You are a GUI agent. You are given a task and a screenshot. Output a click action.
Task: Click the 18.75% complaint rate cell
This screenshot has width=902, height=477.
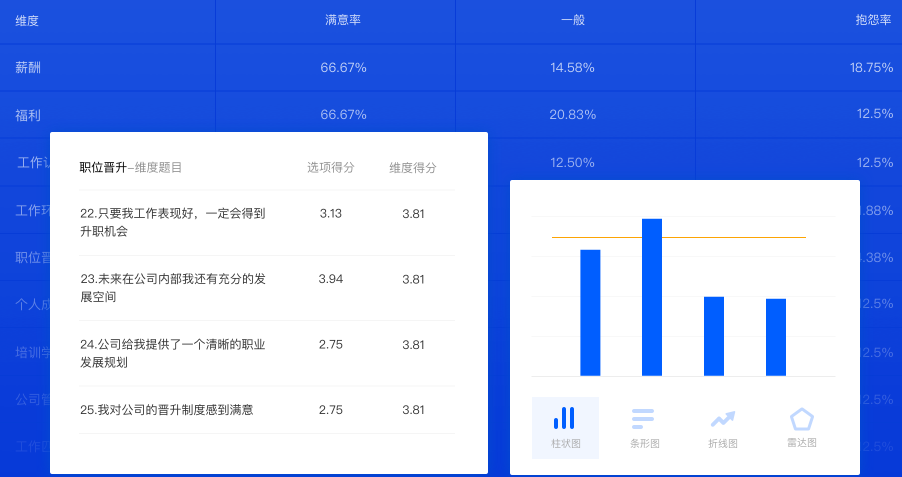872,68
